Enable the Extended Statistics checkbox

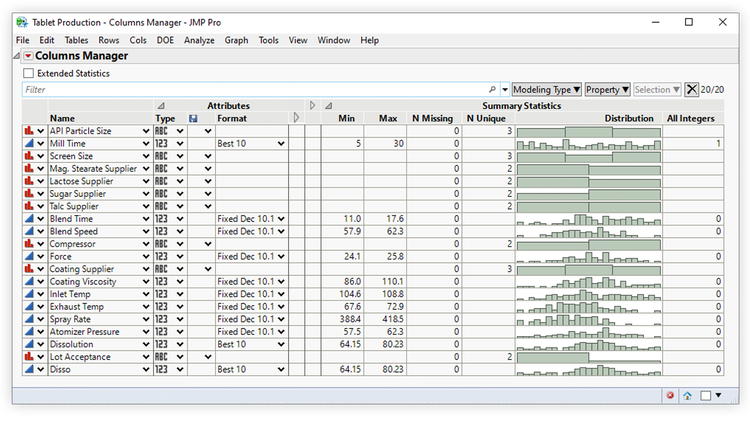coord(29,73)
